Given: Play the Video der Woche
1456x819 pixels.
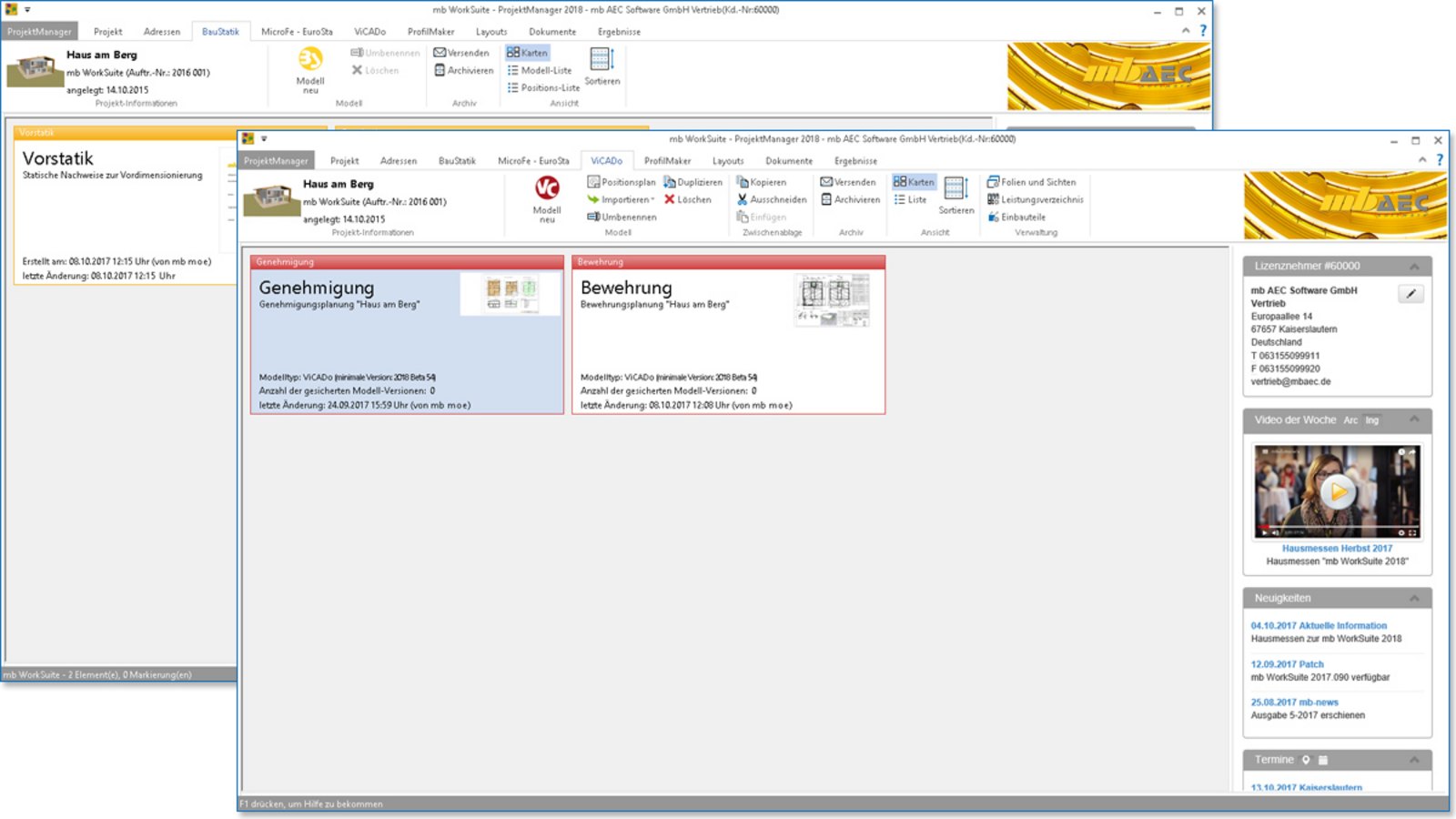Looking at the screenshot, I should pos(1338,491).
